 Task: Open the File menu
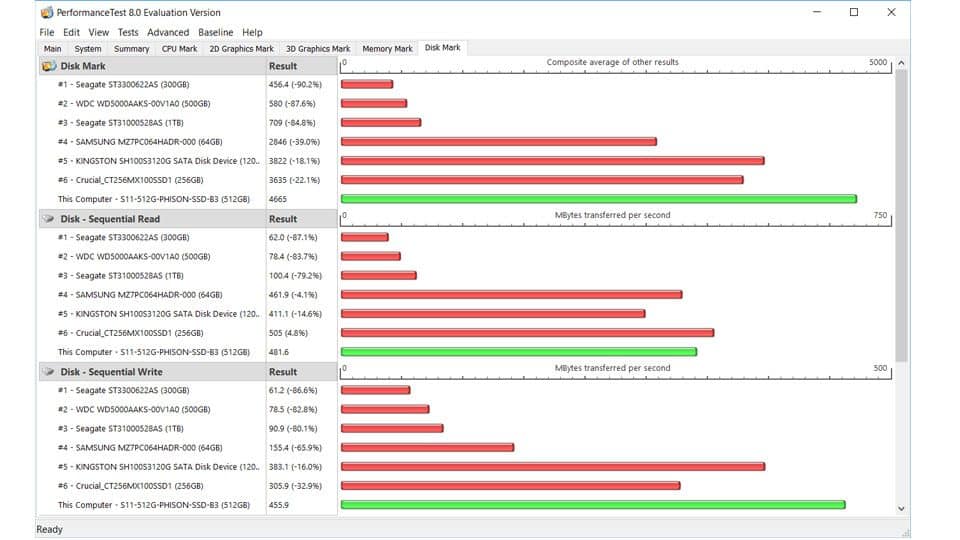click(x=46, y=32)
